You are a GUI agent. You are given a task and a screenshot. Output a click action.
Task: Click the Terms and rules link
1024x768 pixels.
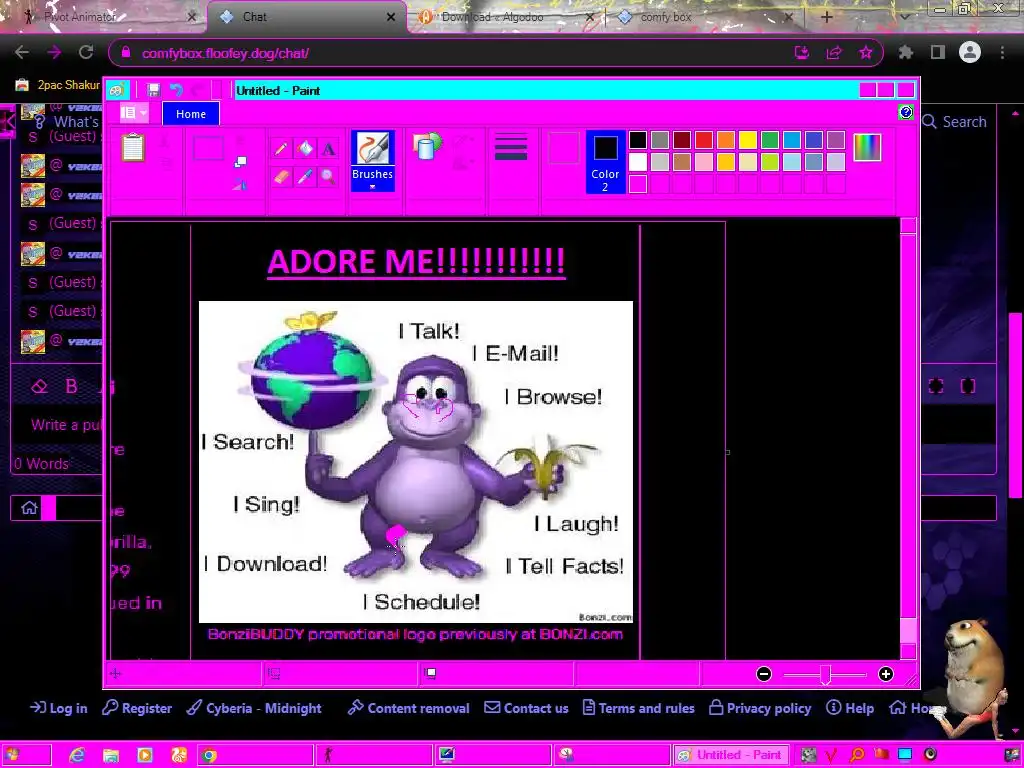point(639,708)
